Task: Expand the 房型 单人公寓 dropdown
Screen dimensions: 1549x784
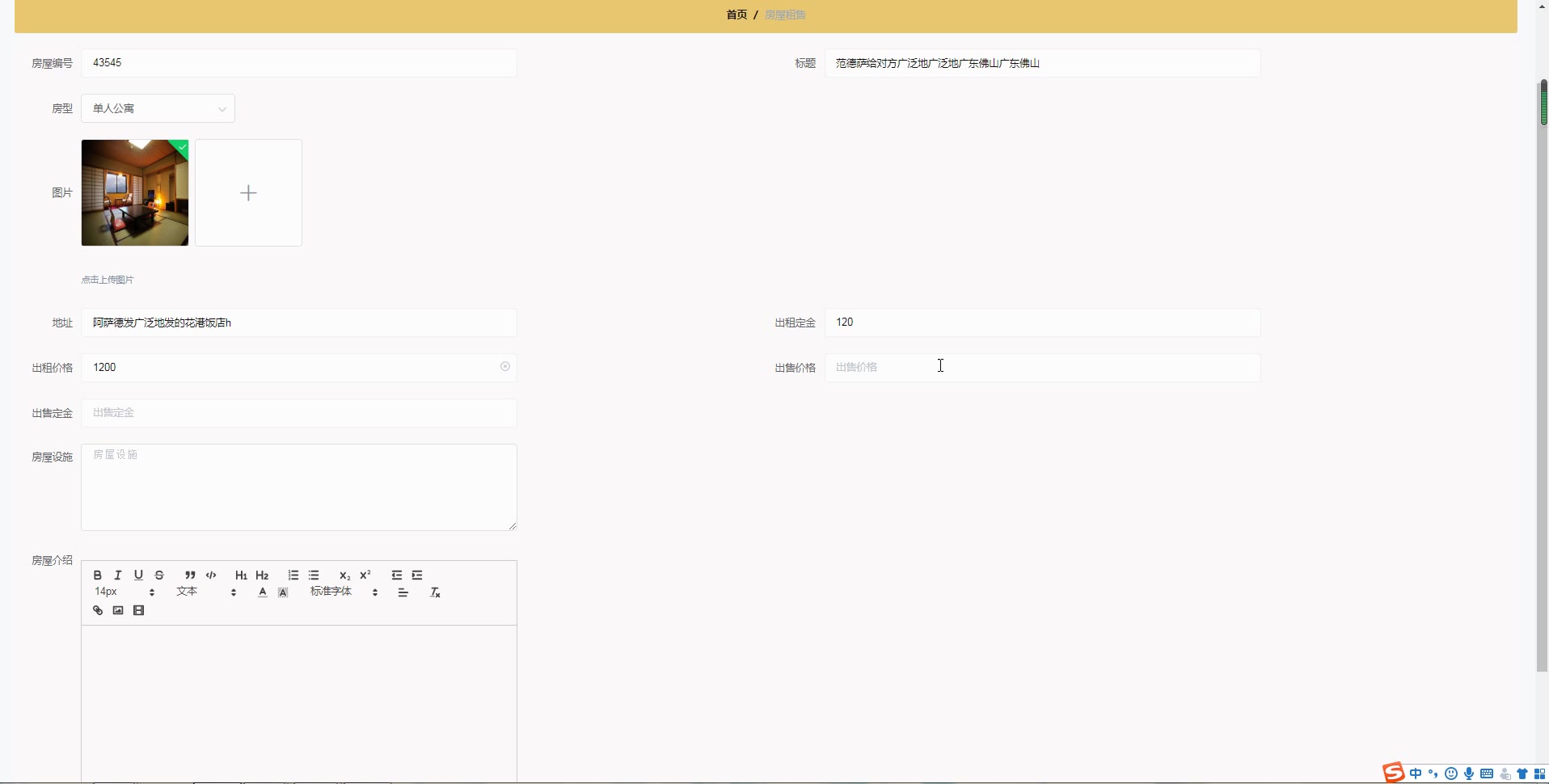Action: click(x=158, y=108)
